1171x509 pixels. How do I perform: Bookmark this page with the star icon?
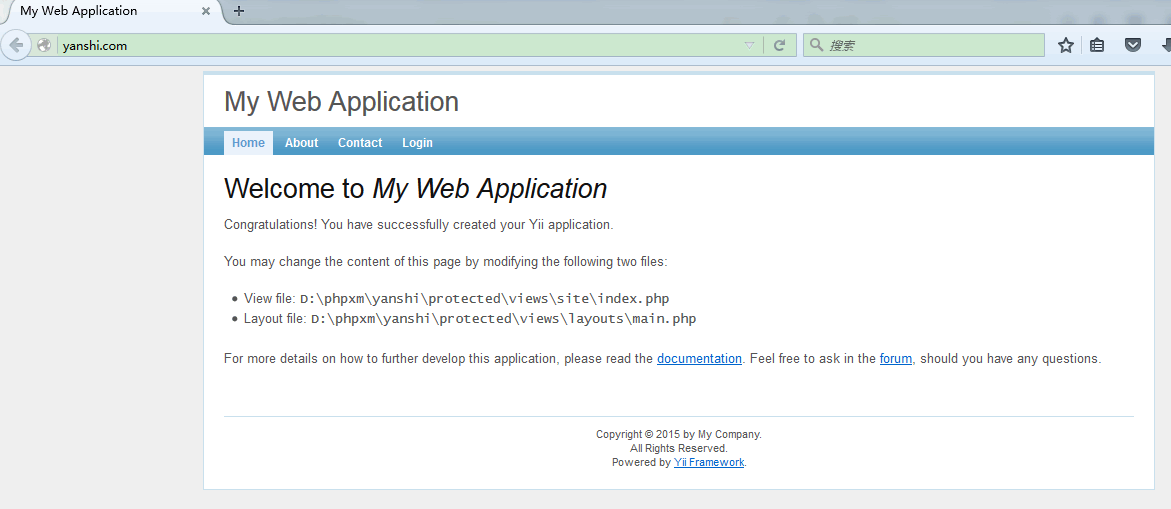[x=1066, y=45]
